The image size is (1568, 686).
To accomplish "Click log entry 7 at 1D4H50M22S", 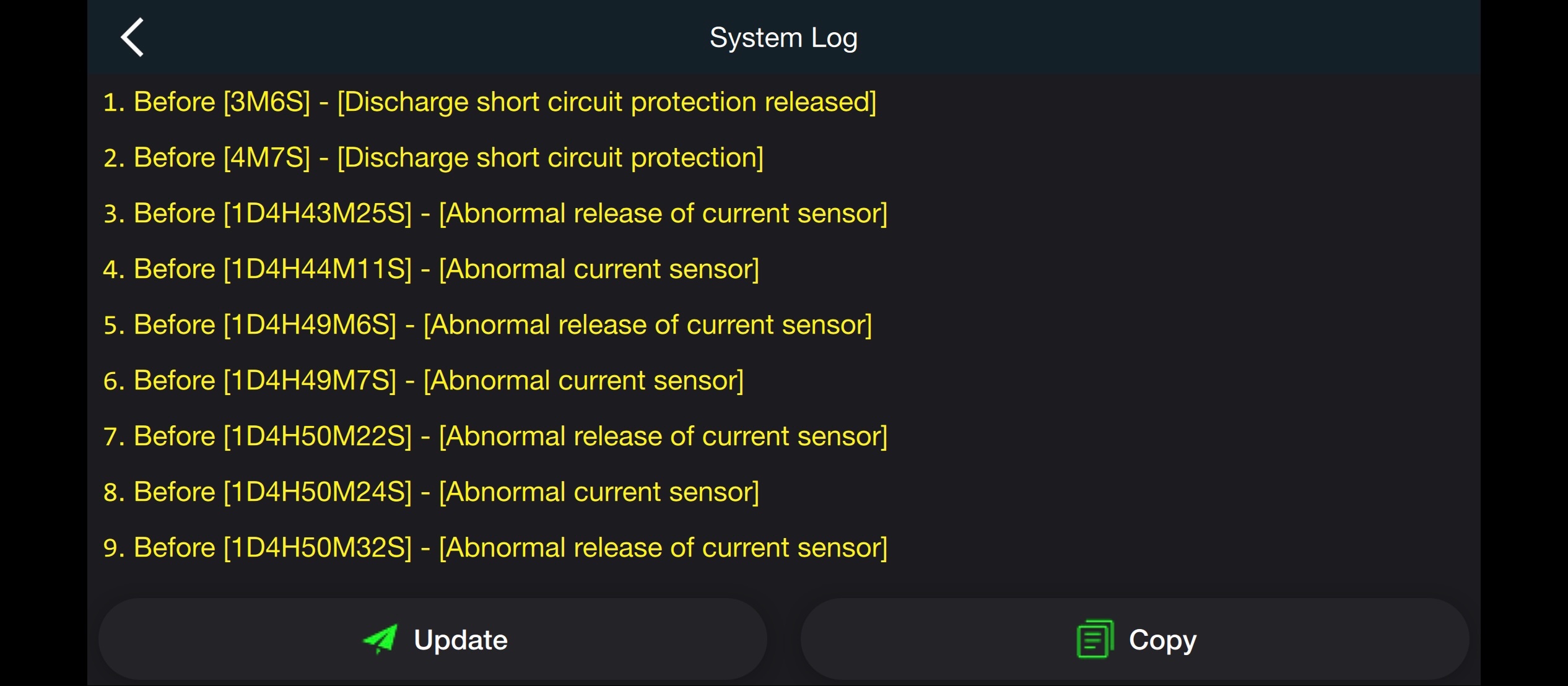I will (495, 436).
